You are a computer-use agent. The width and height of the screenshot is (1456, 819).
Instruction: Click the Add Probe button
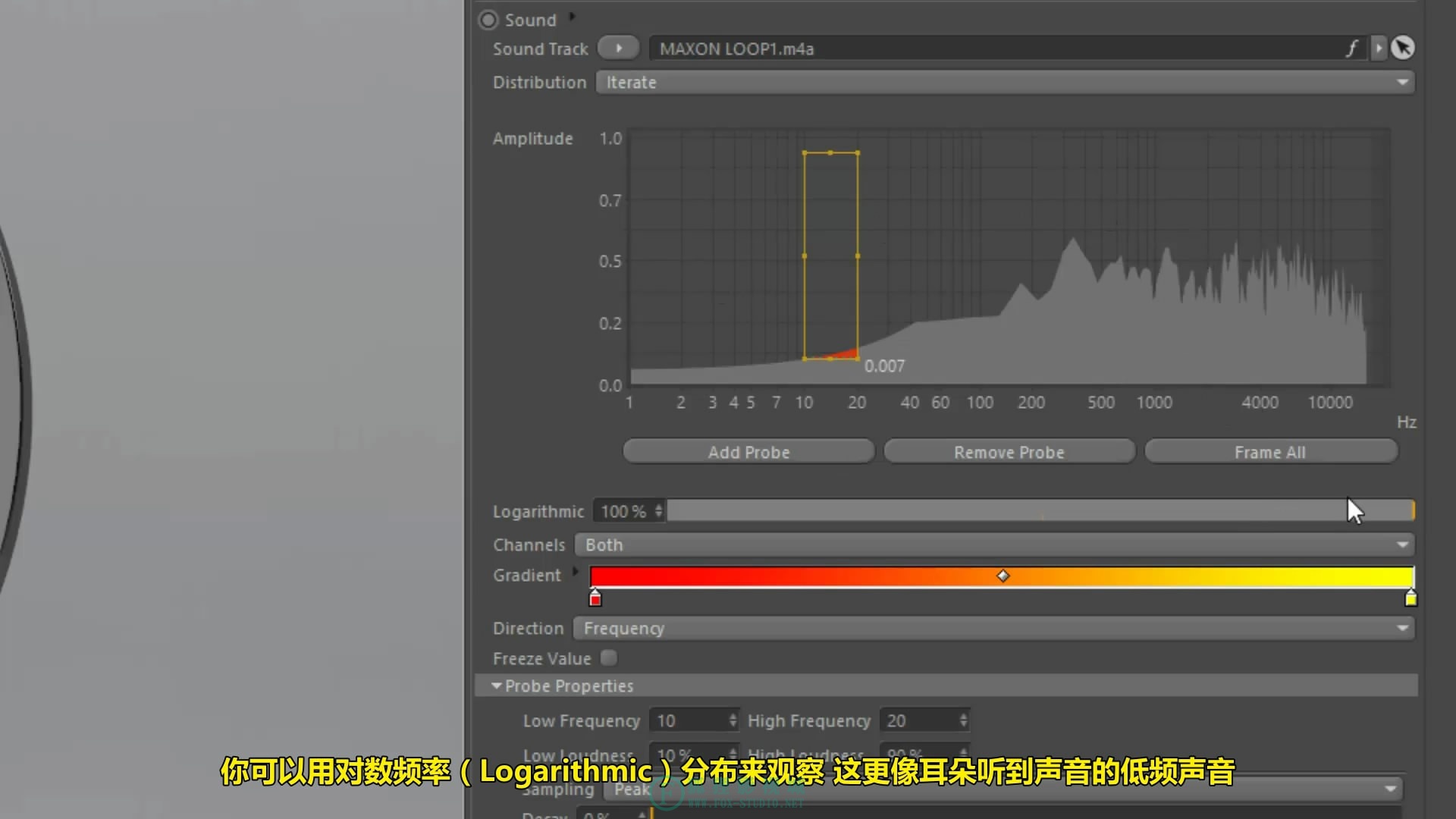click(748, 452)
